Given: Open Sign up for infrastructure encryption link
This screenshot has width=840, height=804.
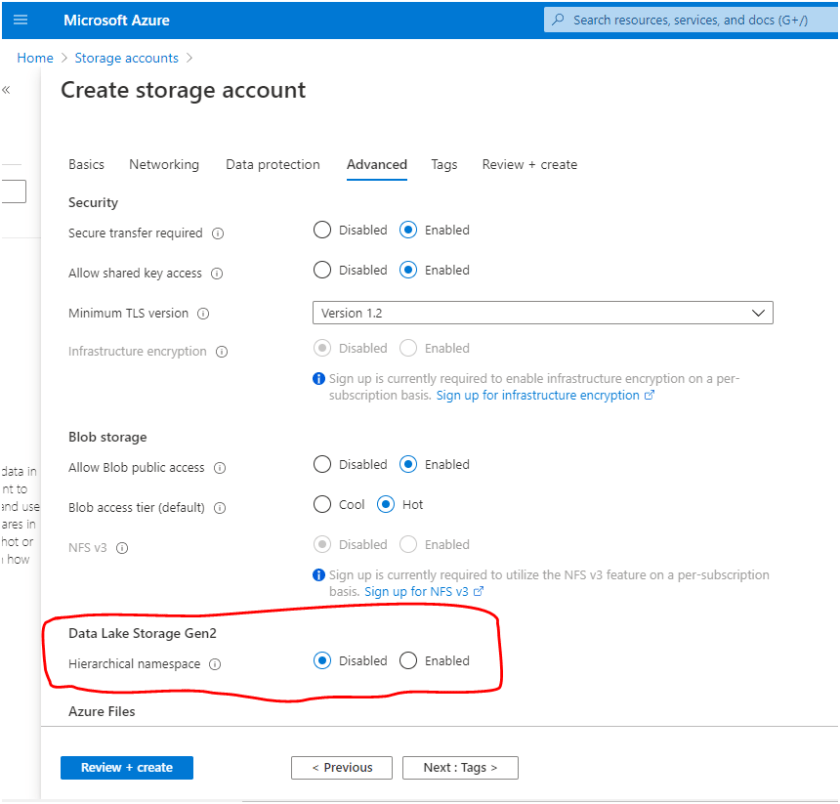Looking at the screenshot, I should point(545,395).
